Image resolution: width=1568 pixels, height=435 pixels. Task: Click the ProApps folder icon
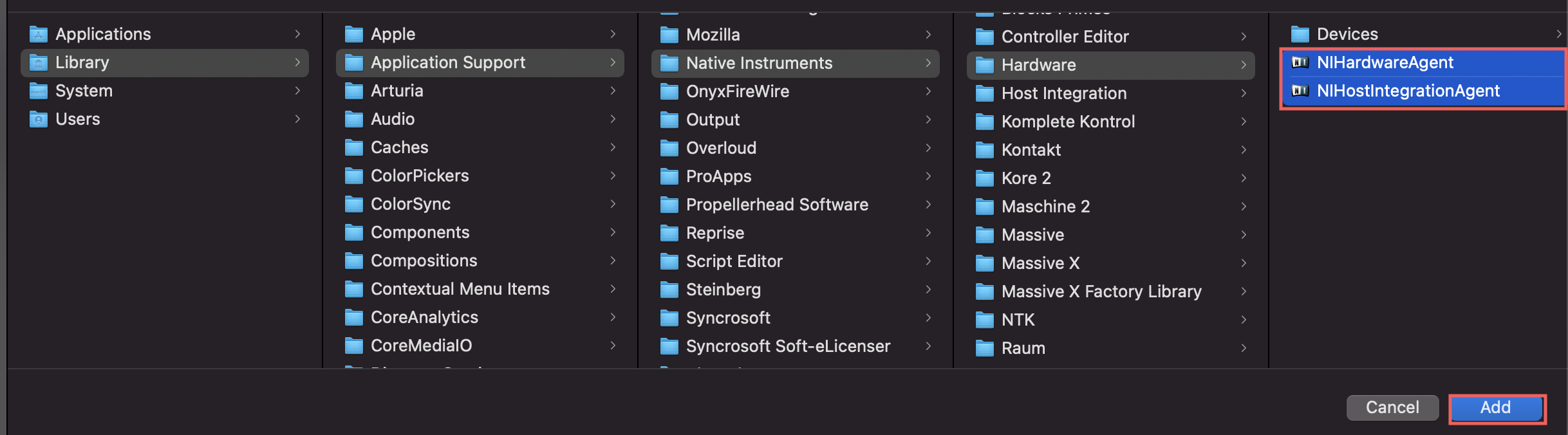669,176
